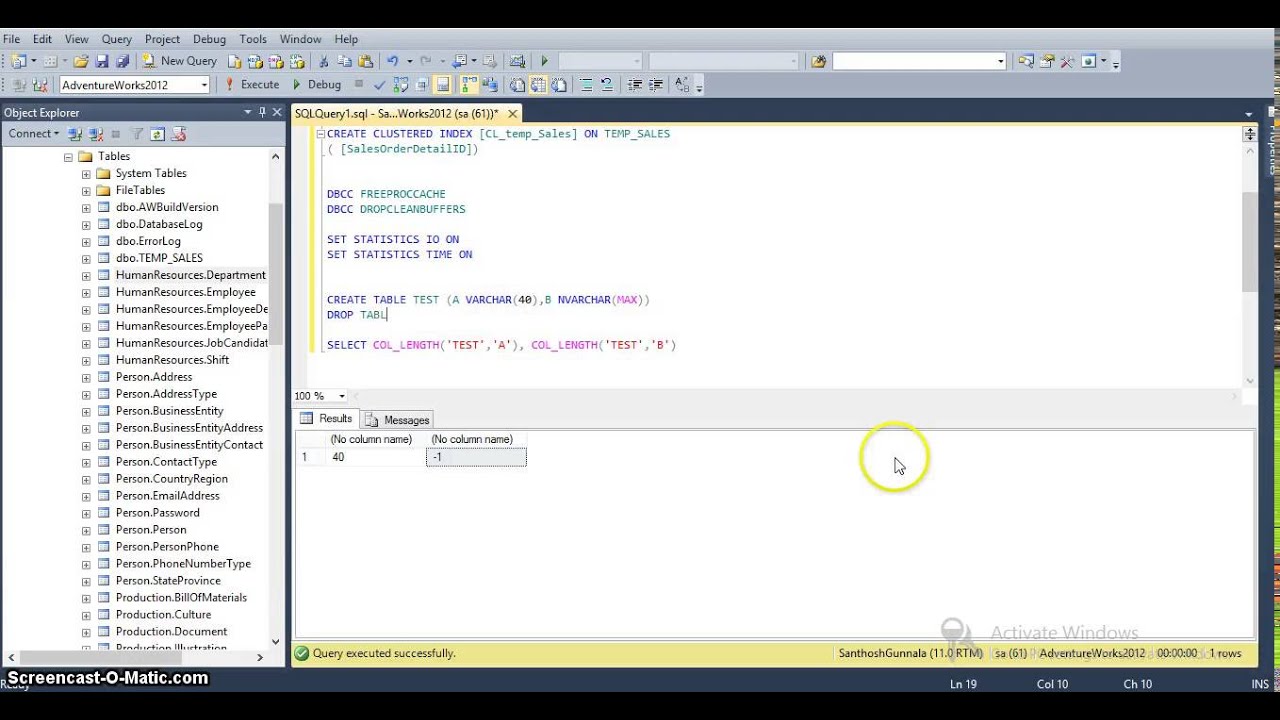Save the query with the Save icon
Screen dimensions: 1280x720
coord(102,61)
